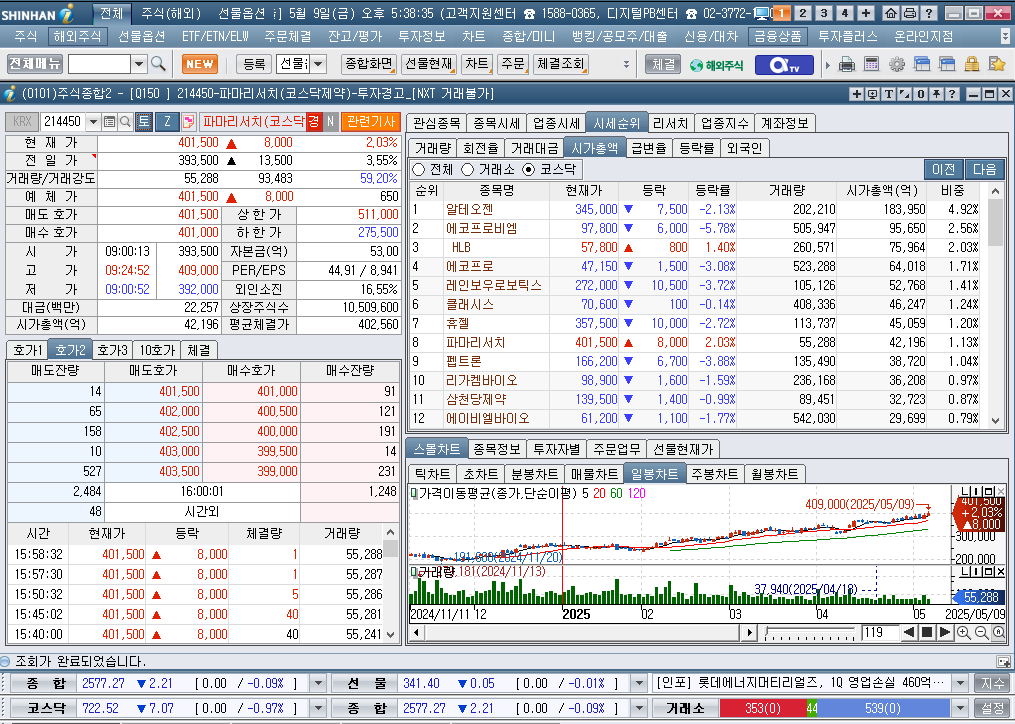1015x724 pixels.
Task: Expand the toolbar overflow chevron near 체결조회
Action: [x=626, y=64]
